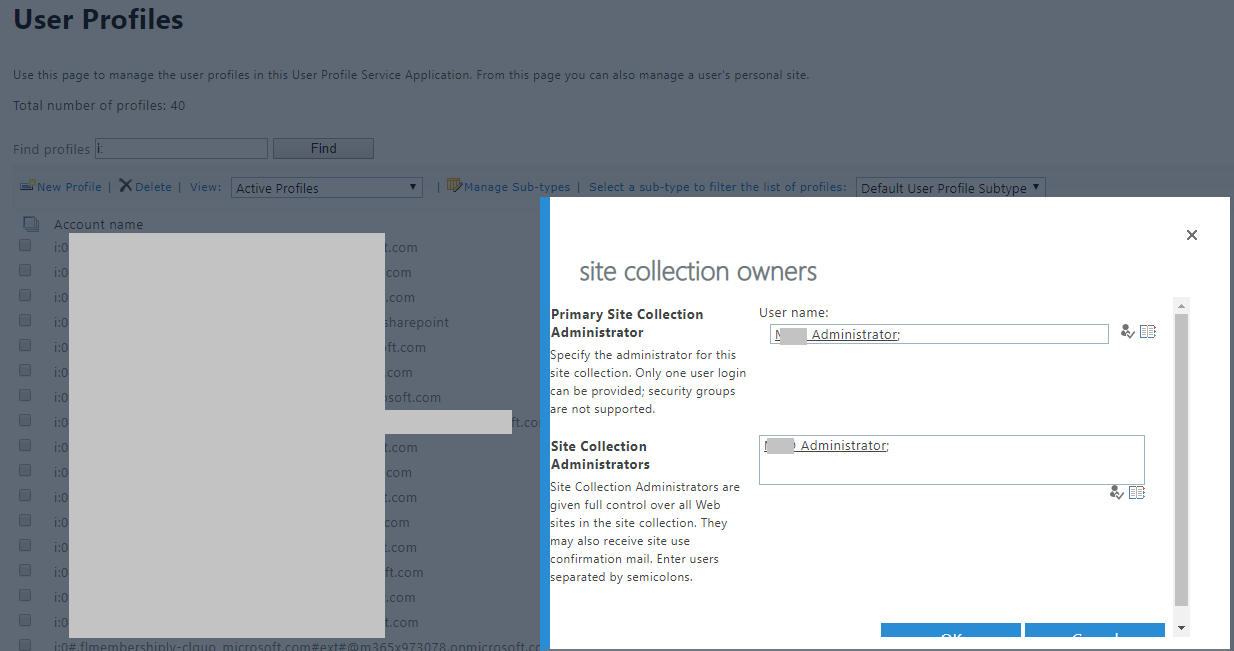
Task: Click the 'Total number of profiles: 40' text
Action: 99,105
